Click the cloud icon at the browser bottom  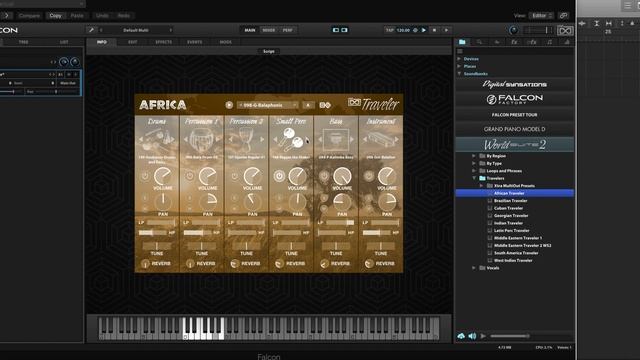pos(461,336)
